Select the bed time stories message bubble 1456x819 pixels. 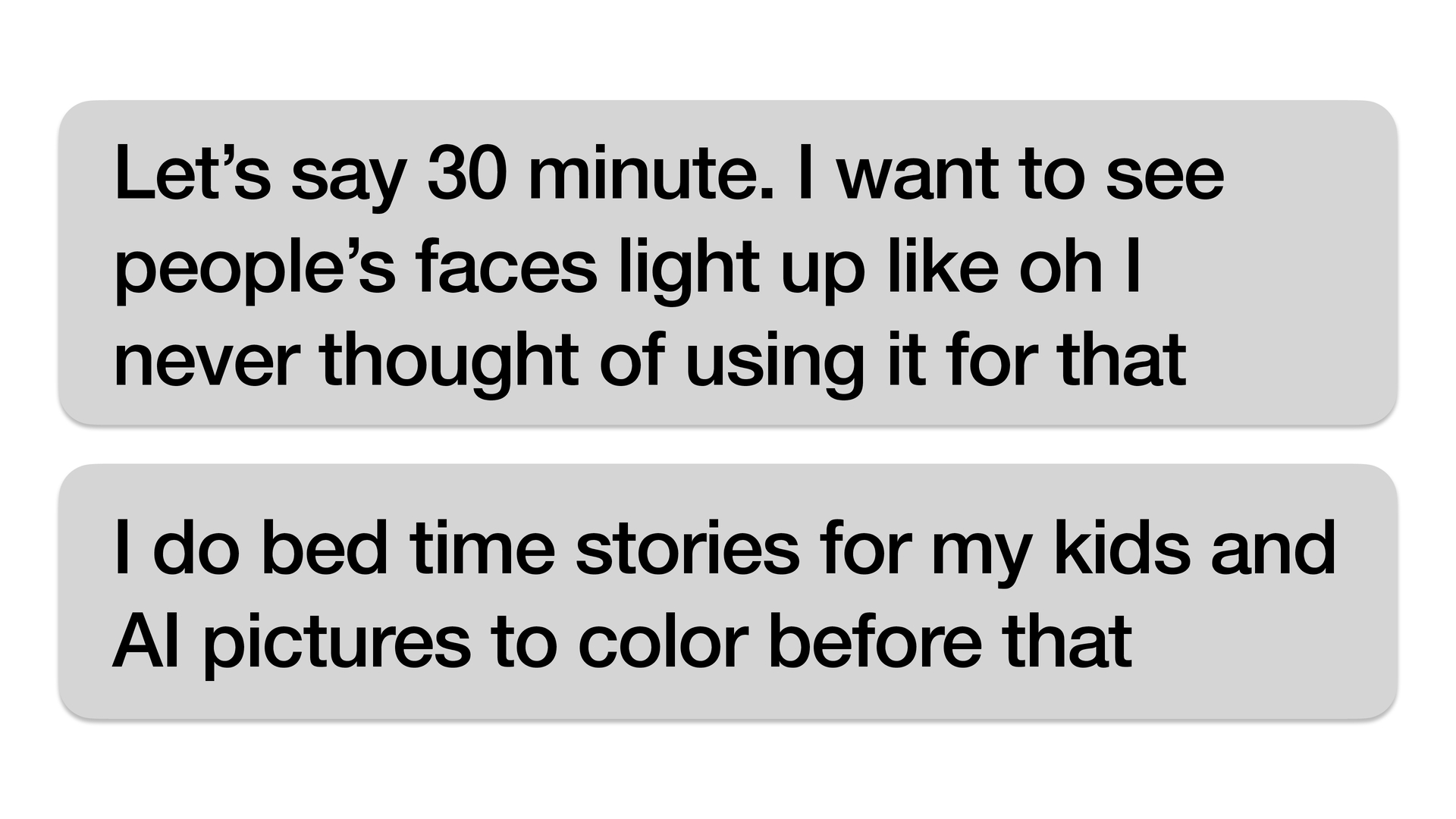coord(728,591)
